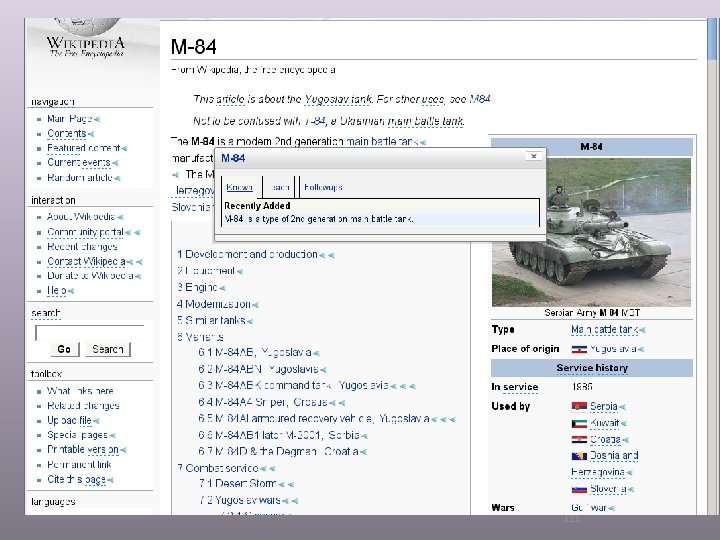
Task: Click the arrow icon next to About Wikipedia
Action: click(120, 217)
